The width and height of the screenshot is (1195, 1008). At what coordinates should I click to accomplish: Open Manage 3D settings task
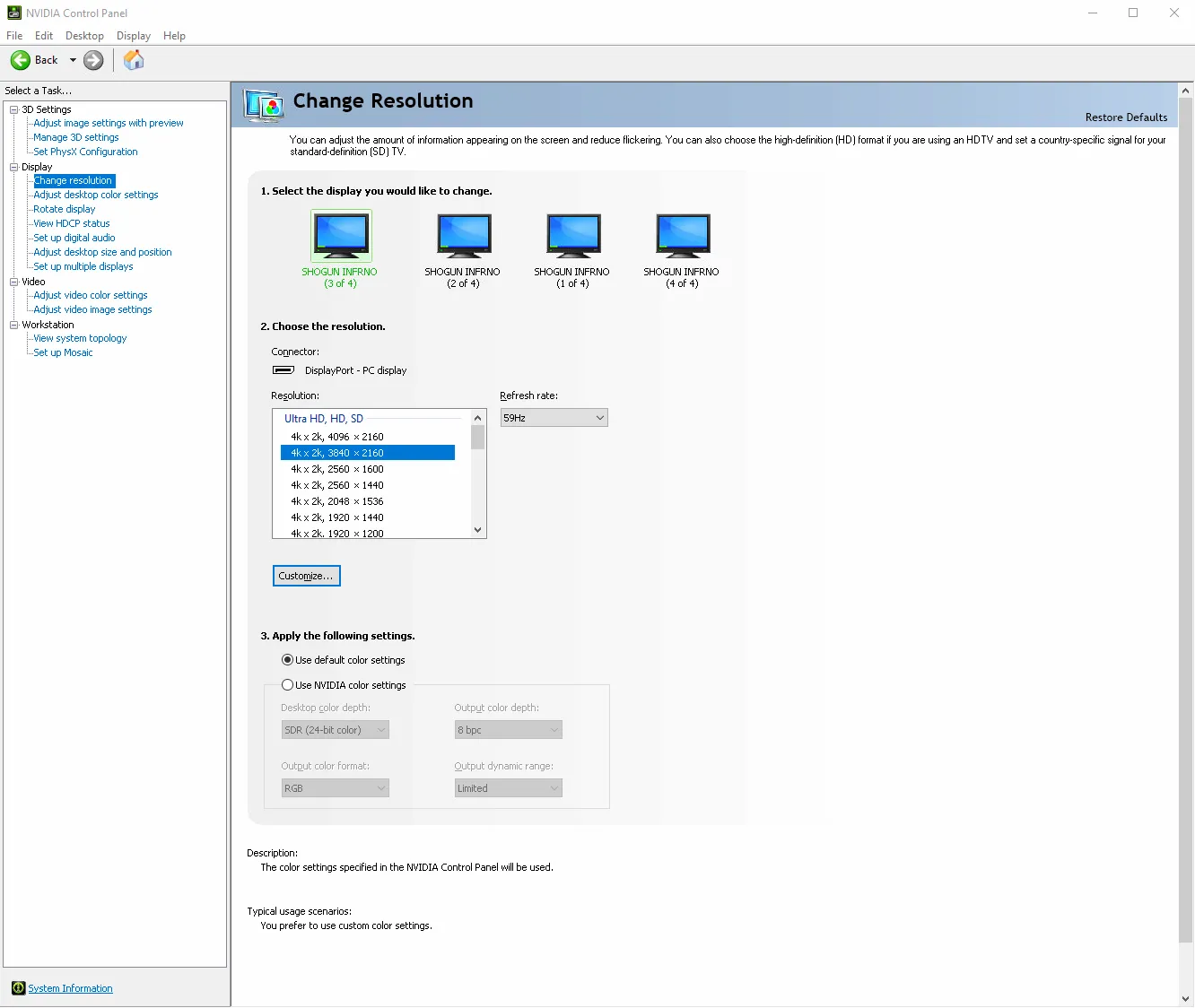[x=76, y=137]
